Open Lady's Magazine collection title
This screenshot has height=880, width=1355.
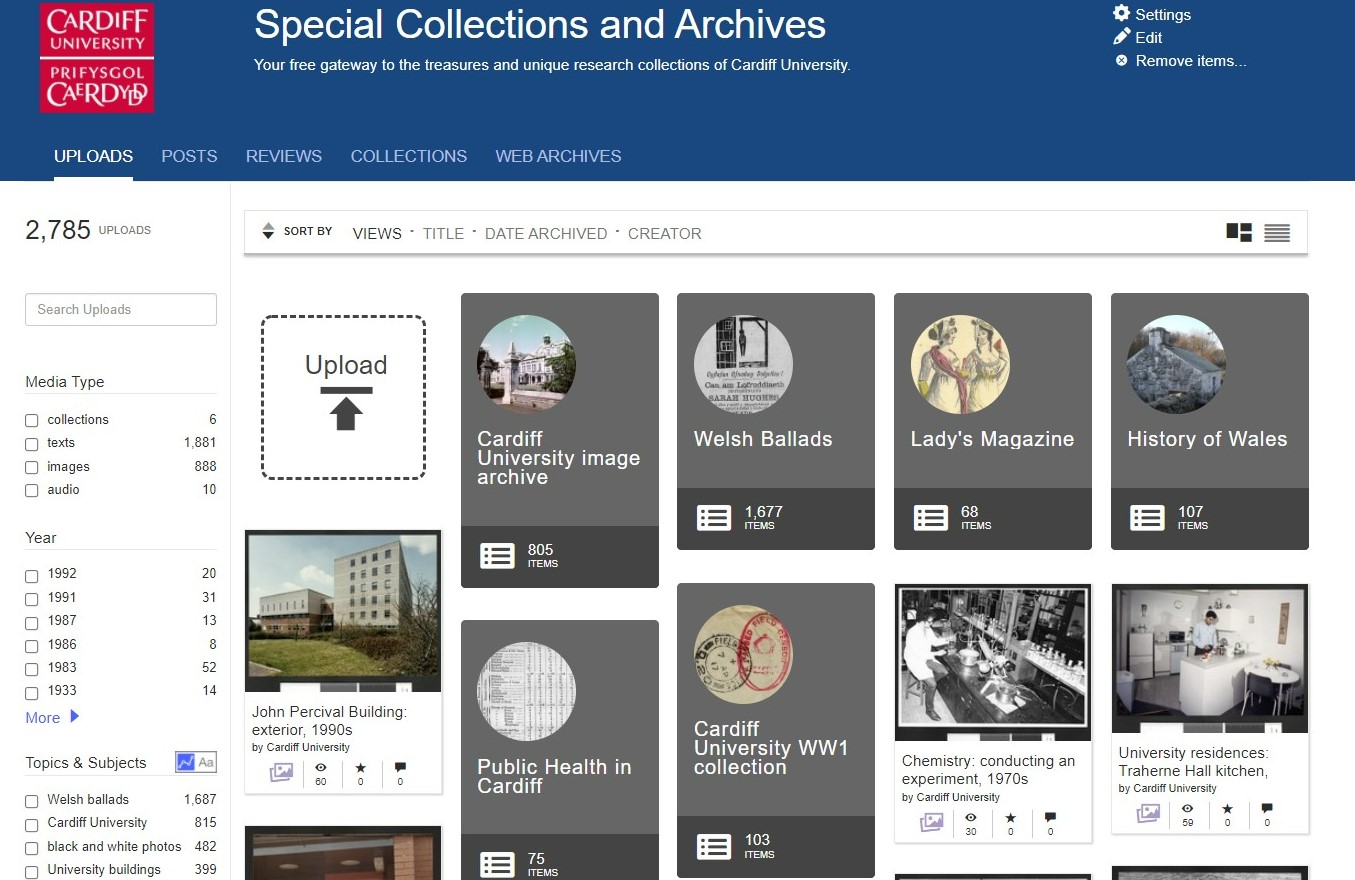(x=992, y=439)
